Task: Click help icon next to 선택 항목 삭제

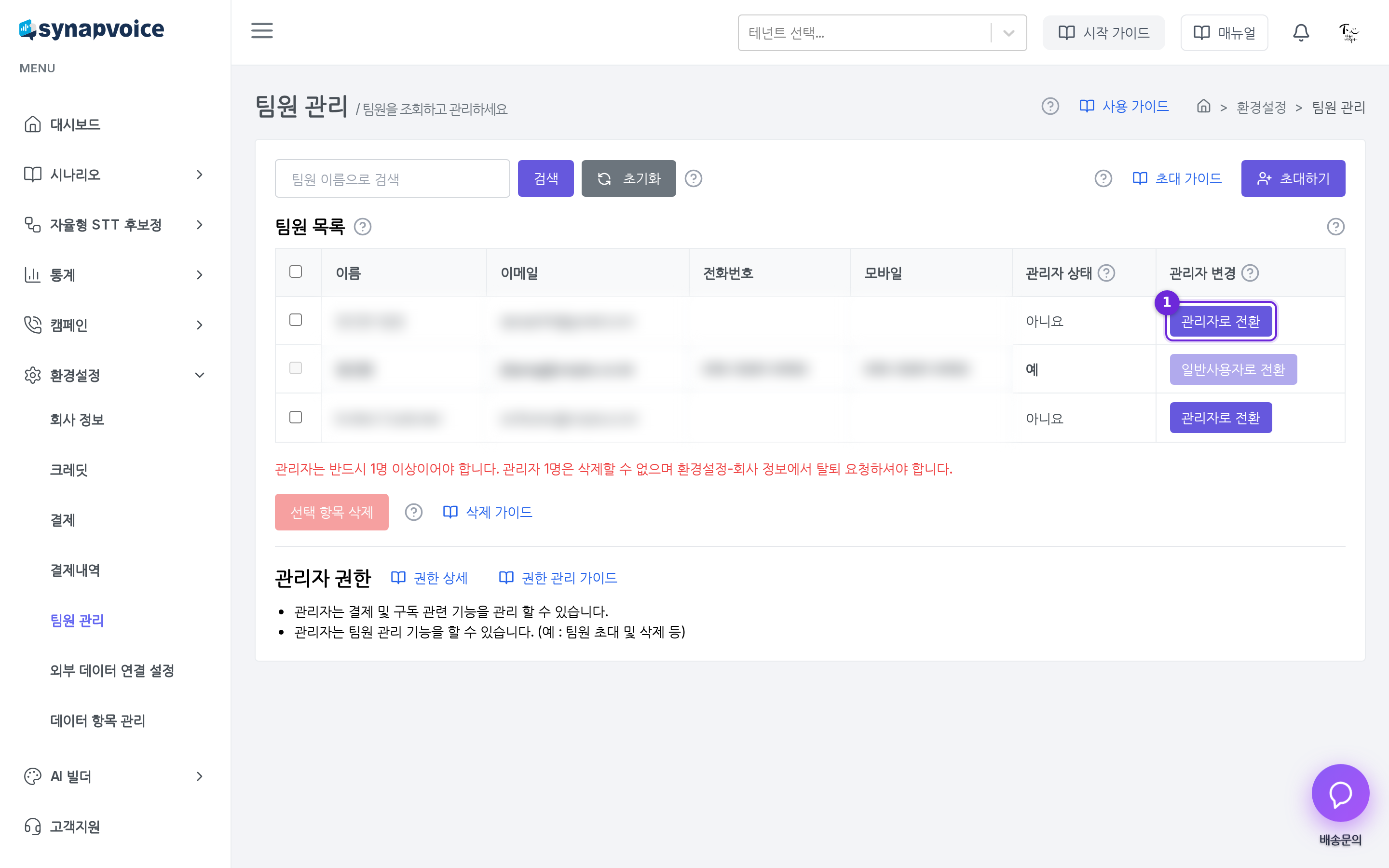Action: (x=413, y=512)
